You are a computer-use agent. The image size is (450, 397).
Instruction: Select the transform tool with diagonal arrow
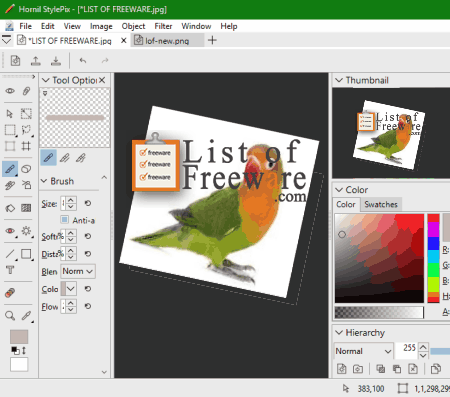click(26, 114)
